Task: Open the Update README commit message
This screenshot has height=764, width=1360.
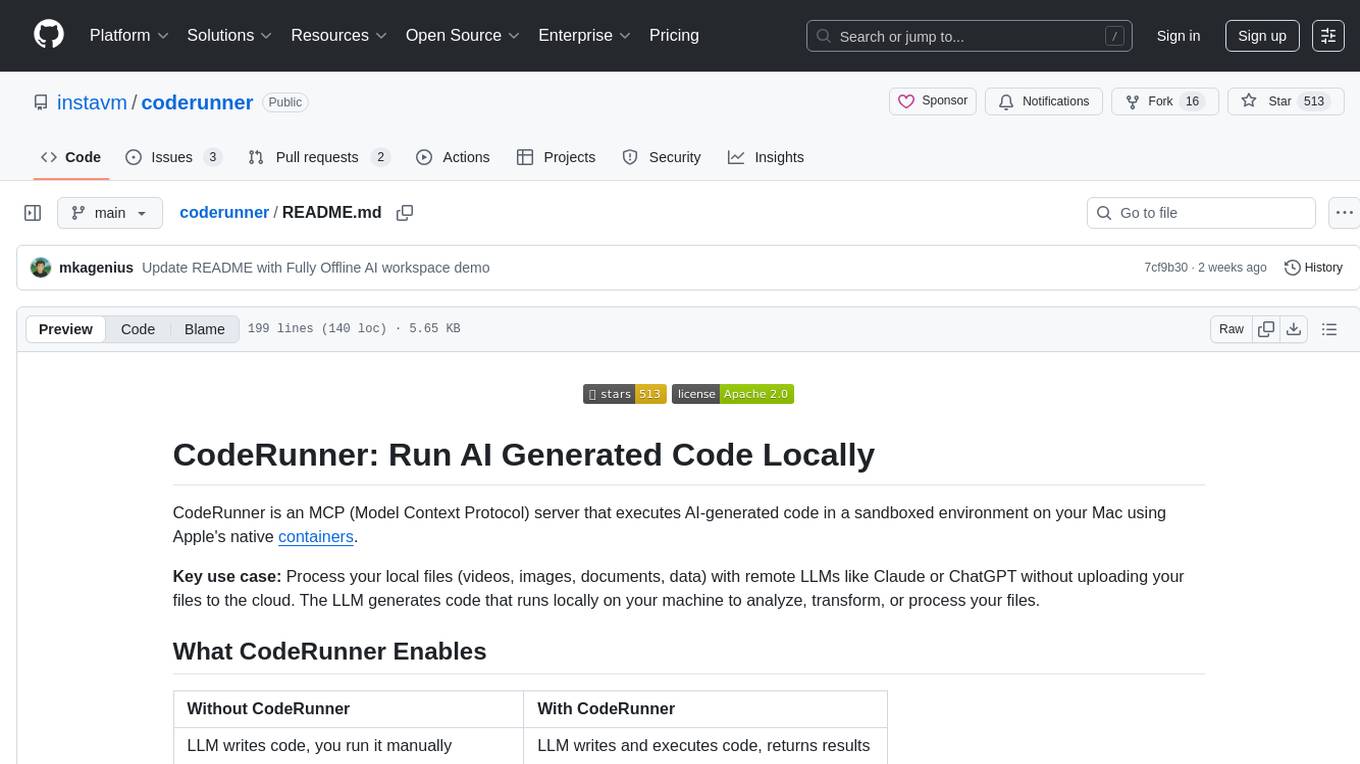Action: [x=316, y=267]
